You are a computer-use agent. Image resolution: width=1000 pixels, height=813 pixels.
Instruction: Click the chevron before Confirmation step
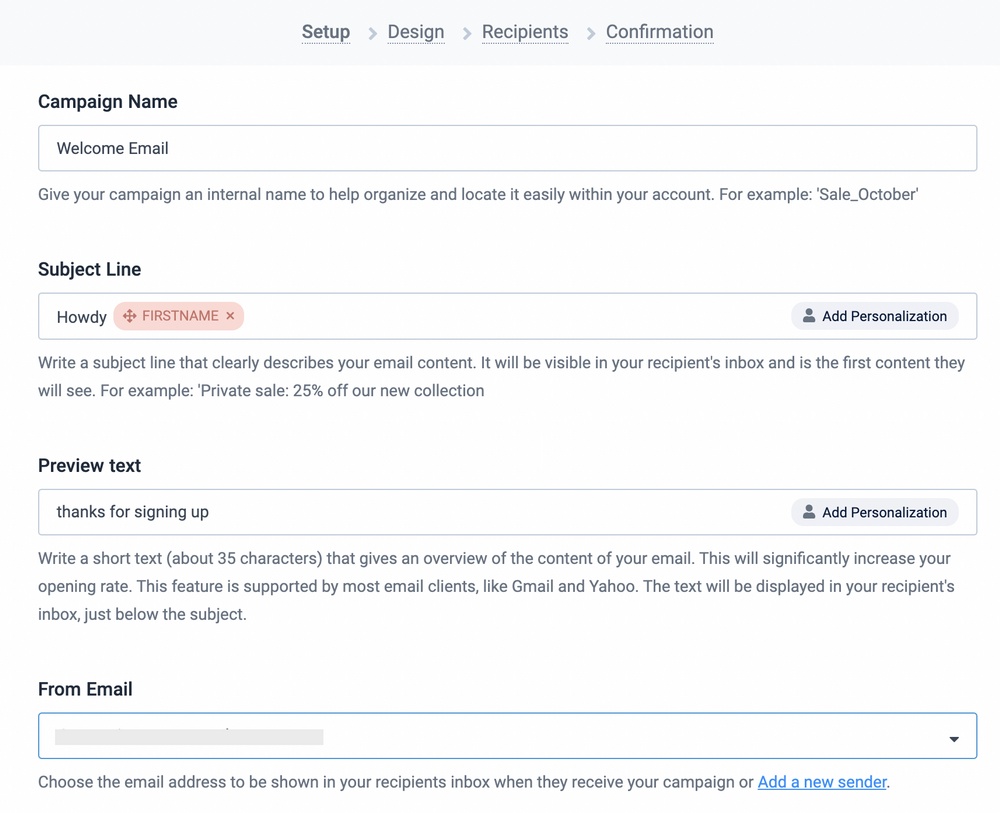[x=590, y=33]
